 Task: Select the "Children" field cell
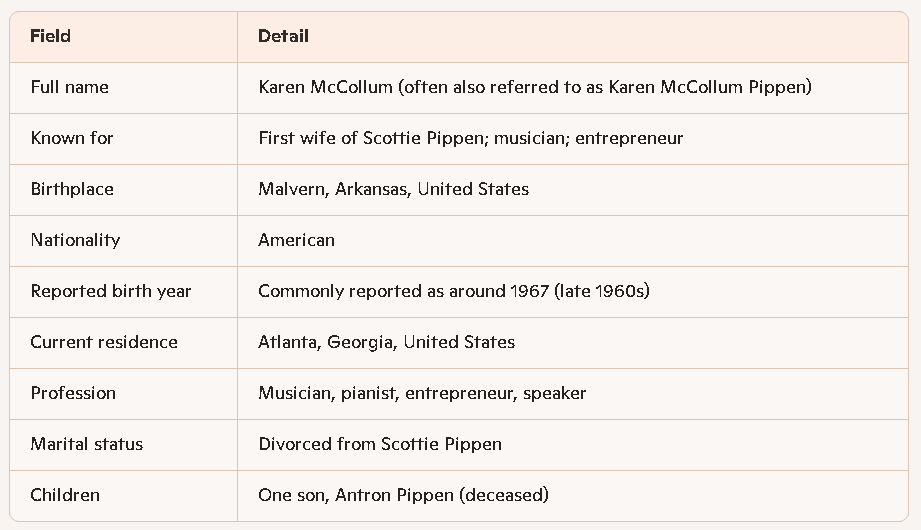click(65, 495)
